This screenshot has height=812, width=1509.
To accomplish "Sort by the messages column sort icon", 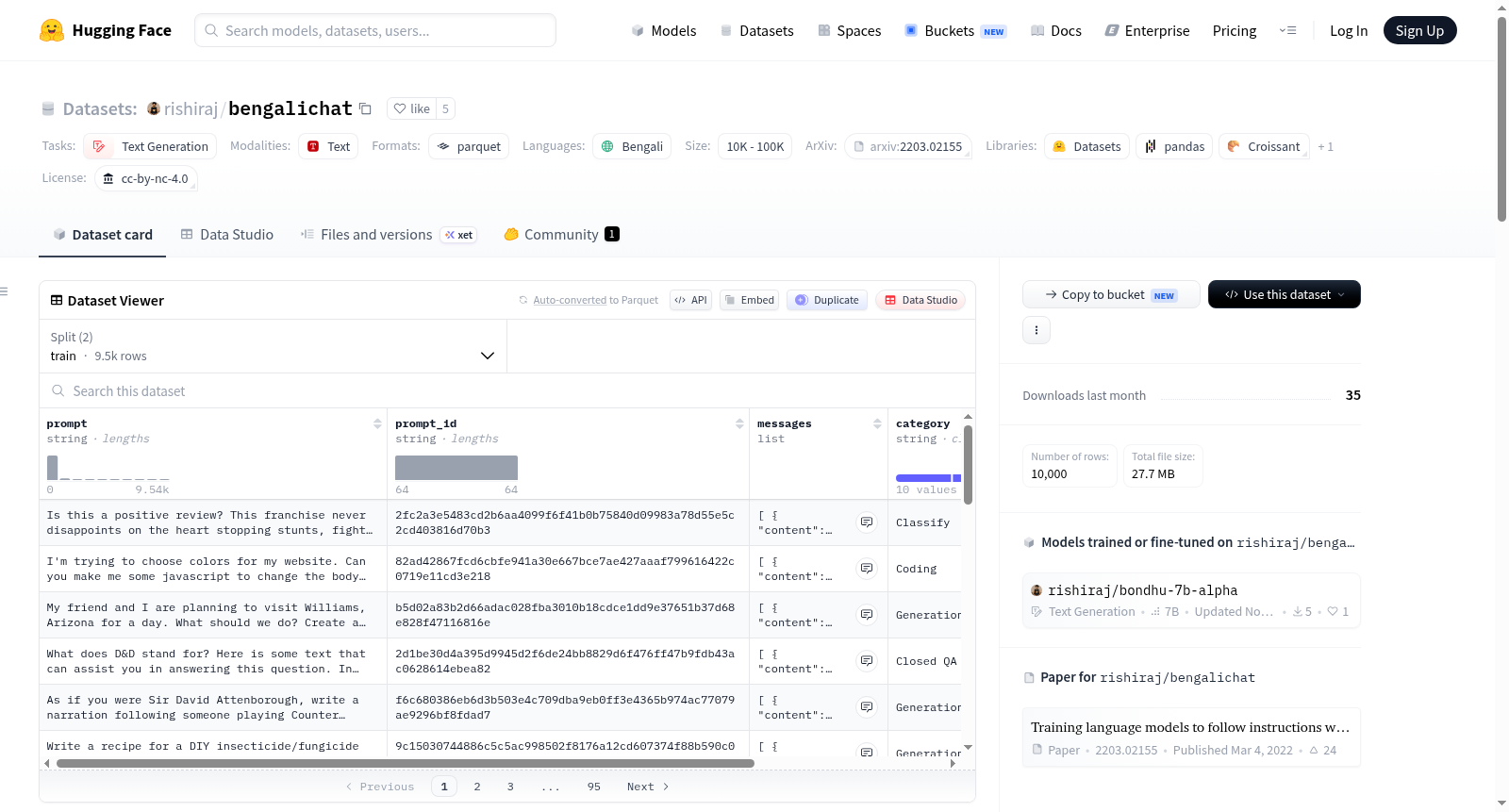I will [x=877, y=423].
